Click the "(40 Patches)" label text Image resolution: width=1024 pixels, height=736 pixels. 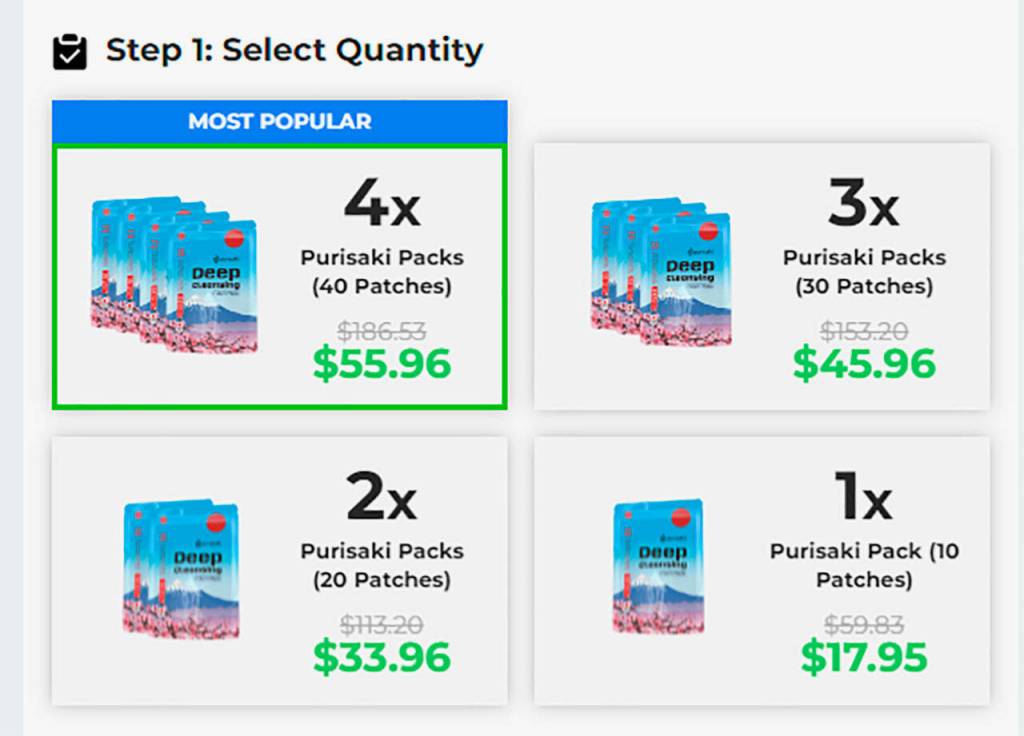pyautogui.click(x=382, y=287)
